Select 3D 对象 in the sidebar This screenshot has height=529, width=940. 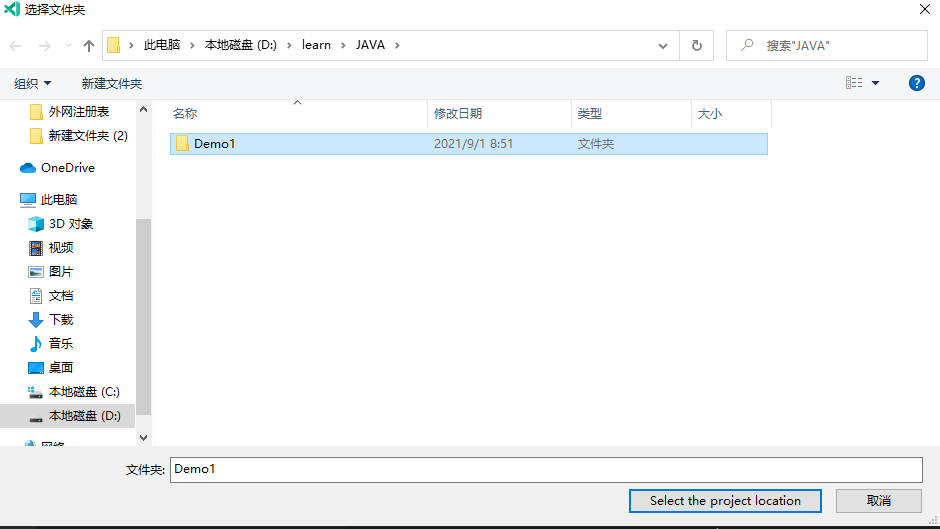point(70,224)
